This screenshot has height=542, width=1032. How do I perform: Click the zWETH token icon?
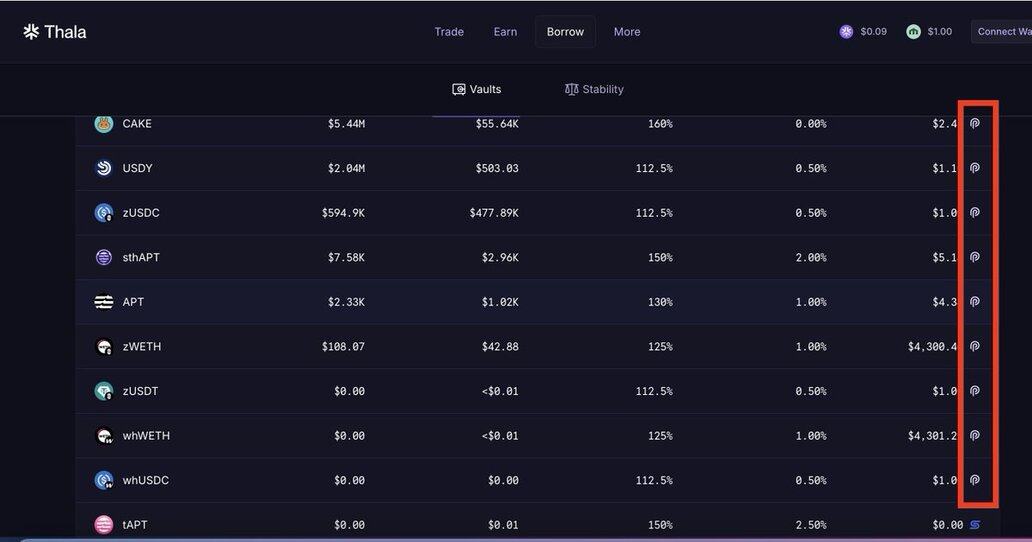[x=104, y=347]
